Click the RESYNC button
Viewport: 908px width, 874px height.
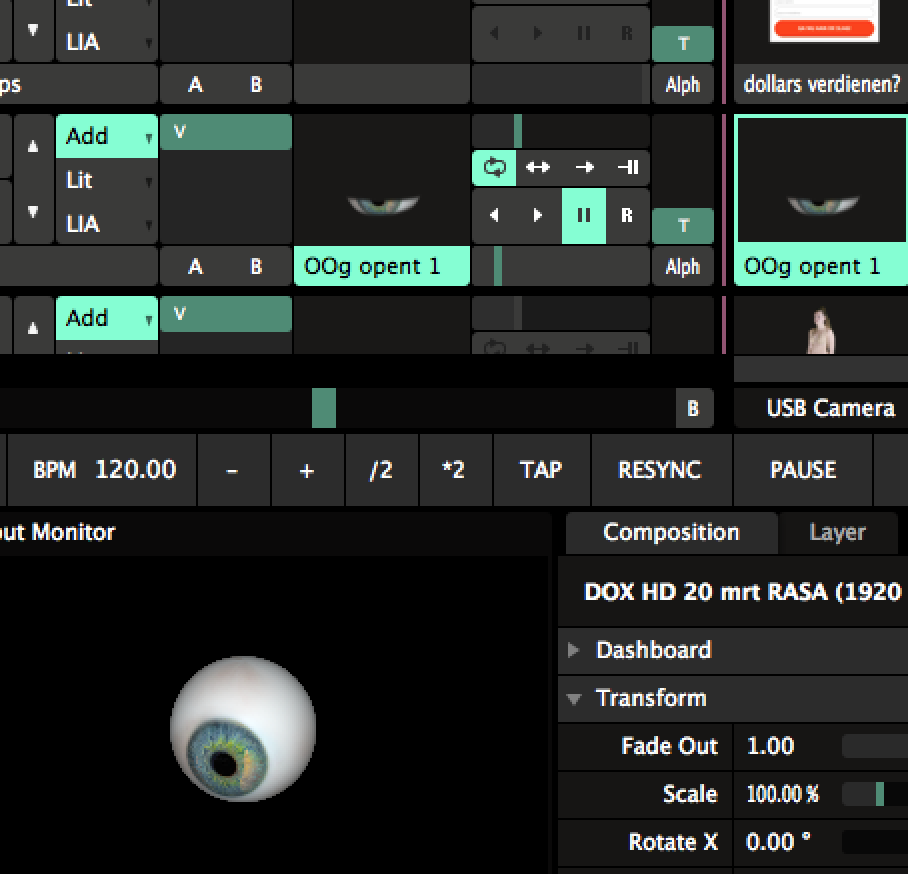tap(660, 470)
